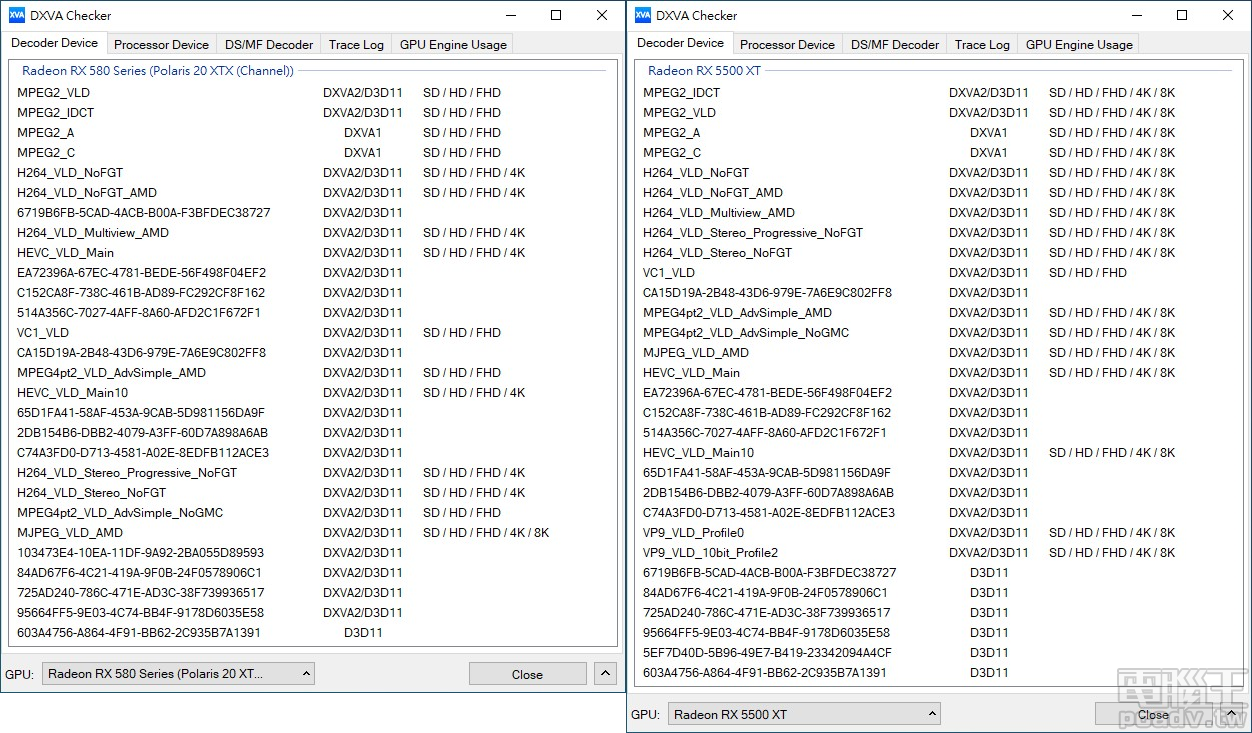Close the left window with the X icon
Image resolution: width=1252 pixels, height=733 pixels.
click(602, 15)
